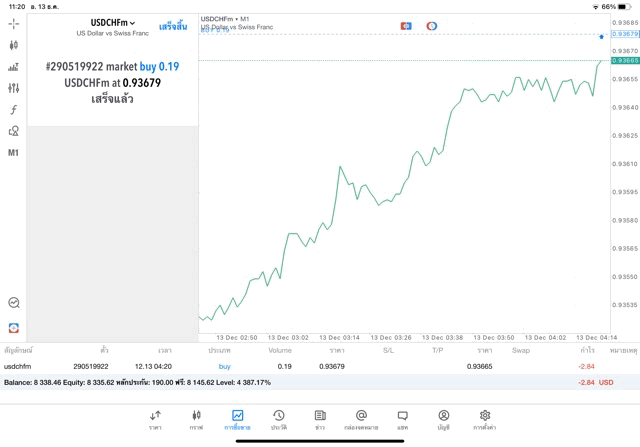Tap the Balance and Equity summary line

pos(137,383)
